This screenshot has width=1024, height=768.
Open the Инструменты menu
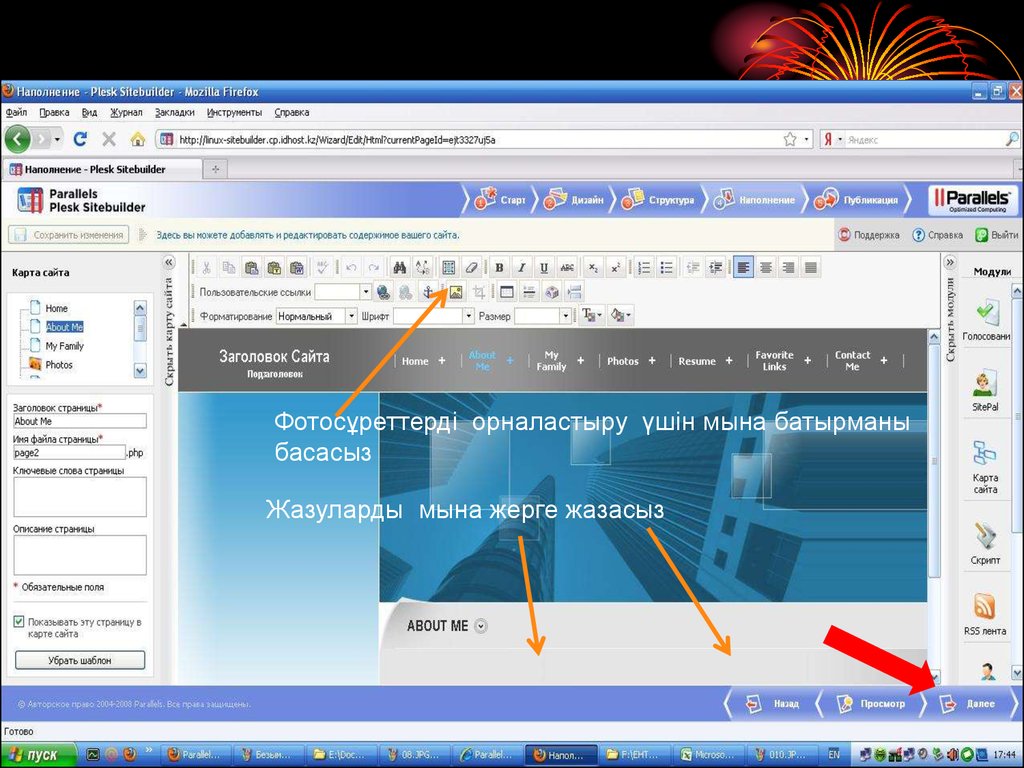pyautogui.click(x=234, y=112)
